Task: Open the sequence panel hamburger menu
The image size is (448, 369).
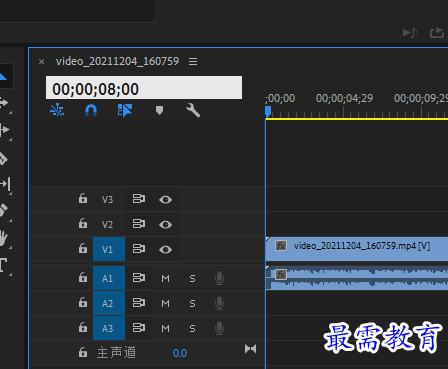Action: pos(193,61)
